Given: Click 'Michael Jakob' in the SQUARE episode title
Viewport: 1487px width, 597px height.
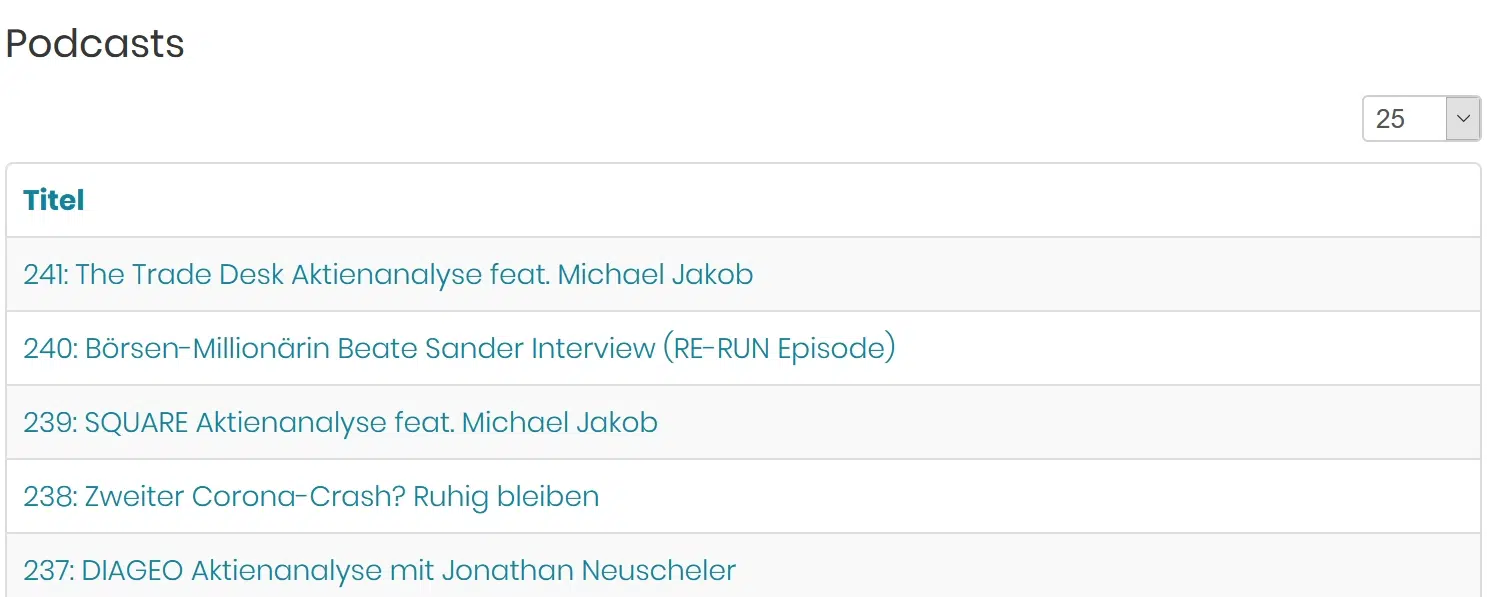Looking at the screenshot, I should click(560, 422).
